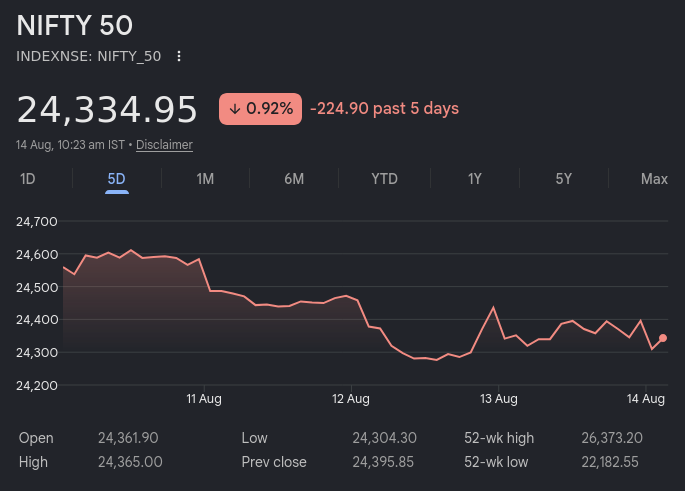Click the Open value 24,361.90
The height and width of the screenshot is (491, 685).
[128, 438]
